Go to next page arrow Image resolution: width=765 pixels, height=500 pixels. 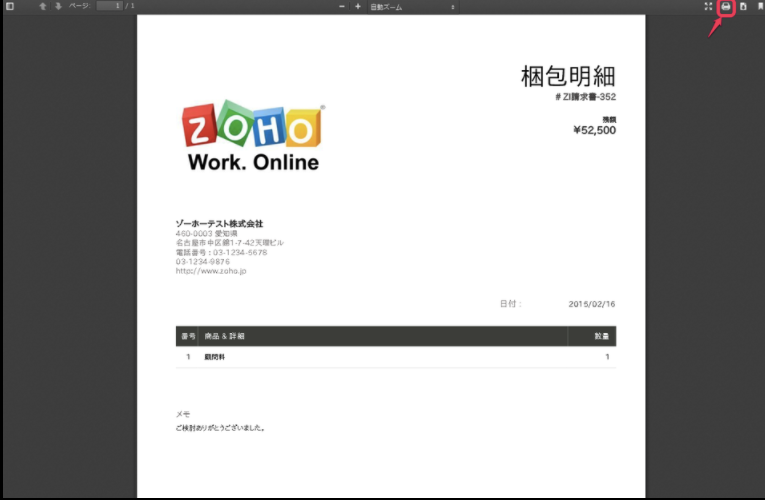pos(58,6)
